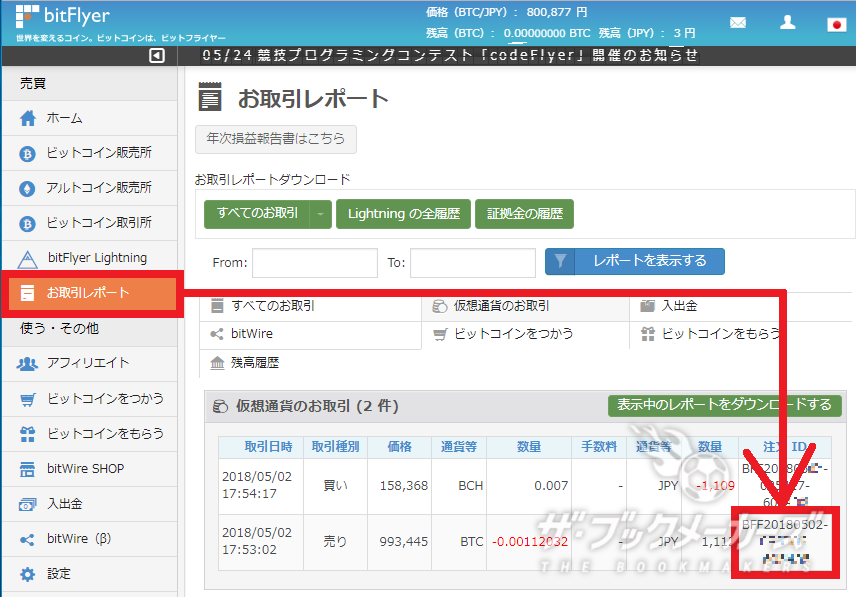Click the 仮想通貨のお取引 tab coins icon
Image resolution: width=856 pixels, height=600 pixels.
click(439, 306)
